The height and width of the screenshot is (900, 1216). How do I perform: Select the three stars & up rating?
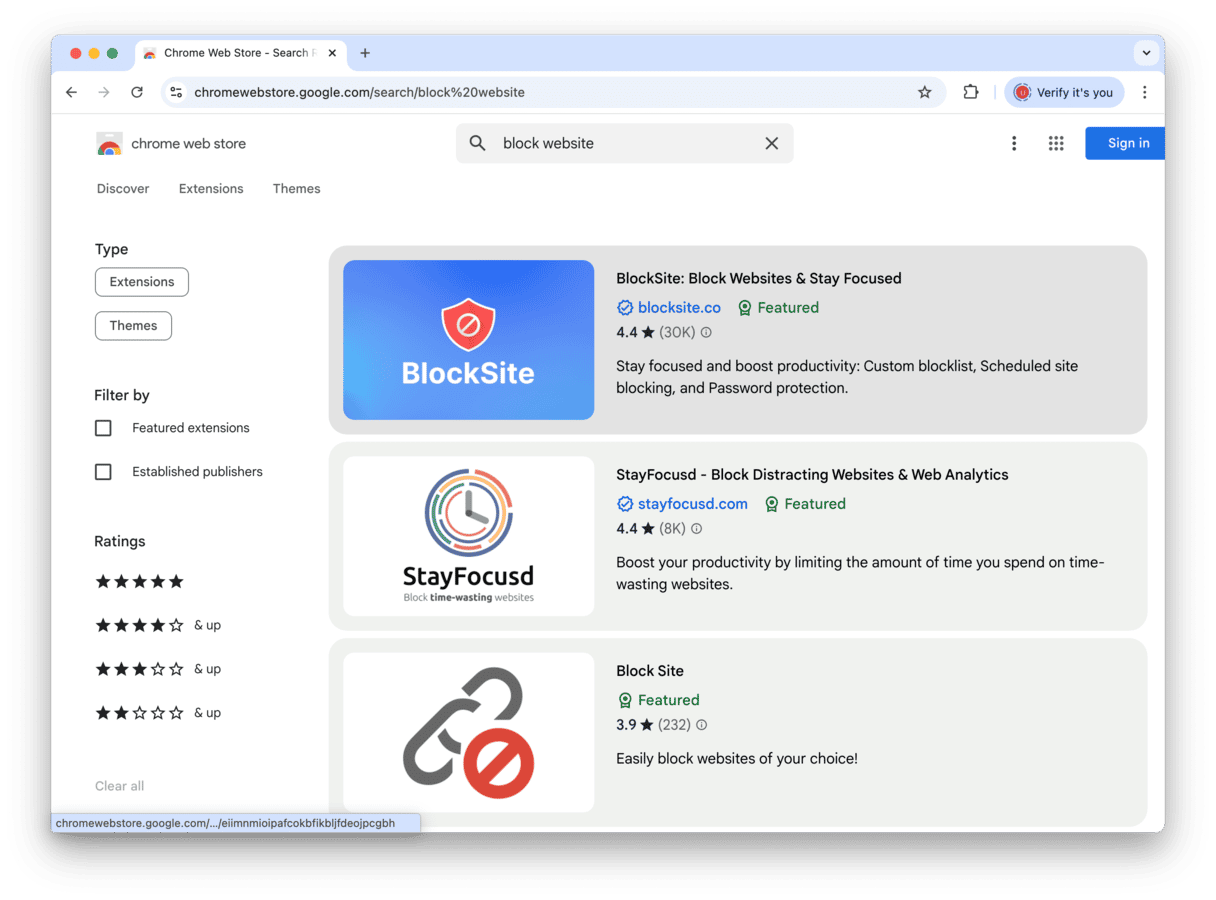(158, 669)
